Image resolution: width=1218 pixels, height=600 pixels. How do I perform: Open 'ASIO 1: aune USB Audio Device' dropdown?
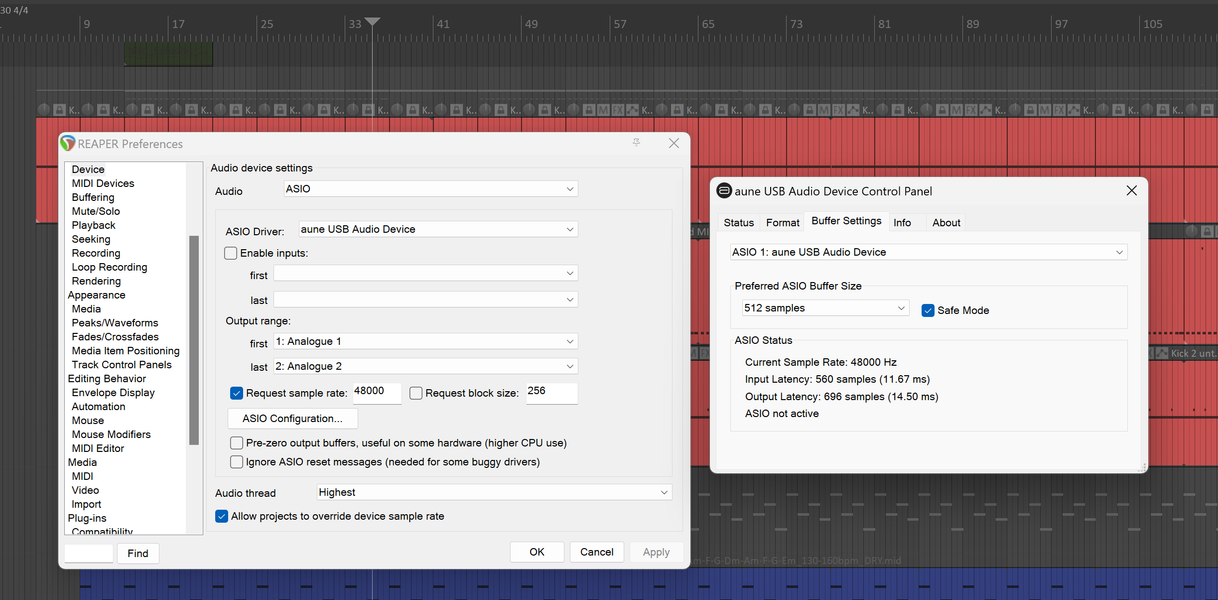(929, 252)
